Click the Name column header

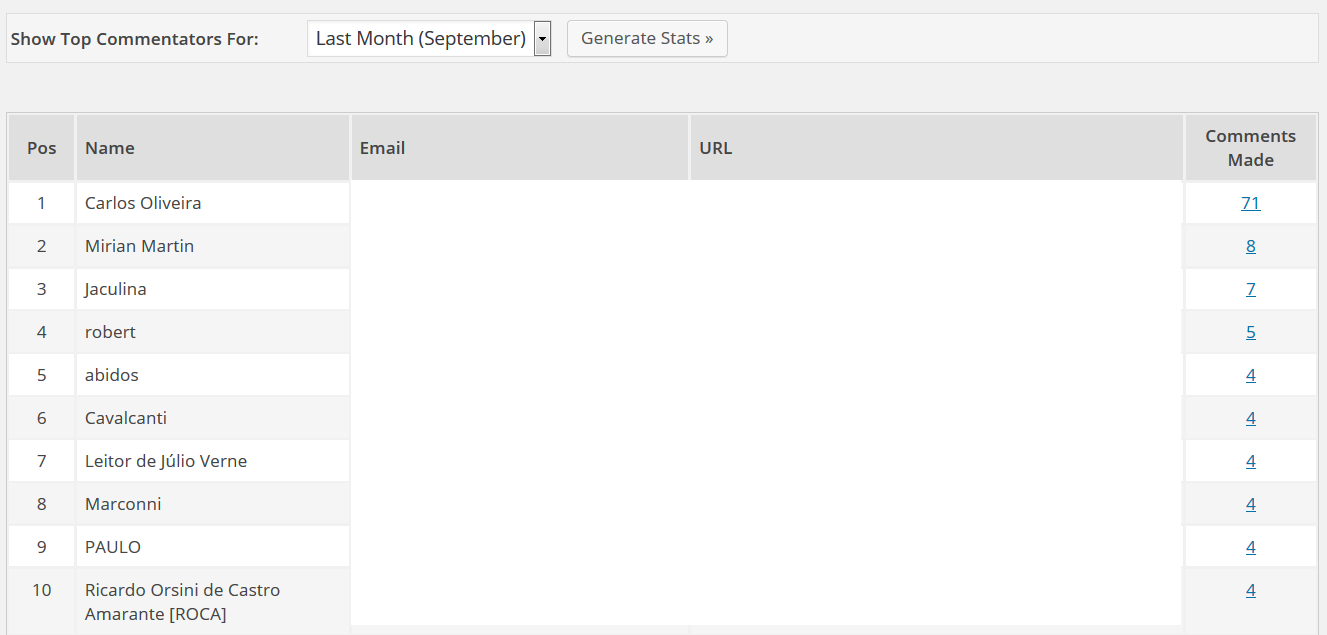pyautogui.click(x=110, y=148)
